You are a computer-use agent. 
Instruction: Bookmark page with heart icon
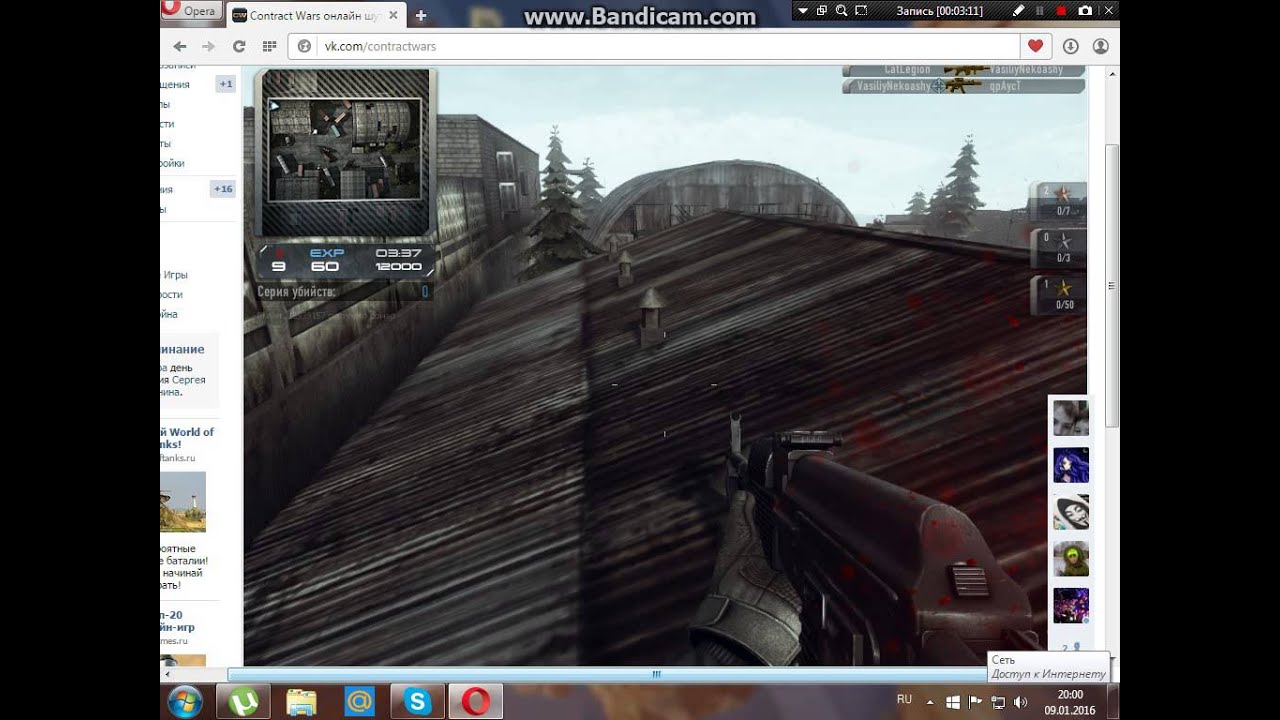pos(1035,46)
